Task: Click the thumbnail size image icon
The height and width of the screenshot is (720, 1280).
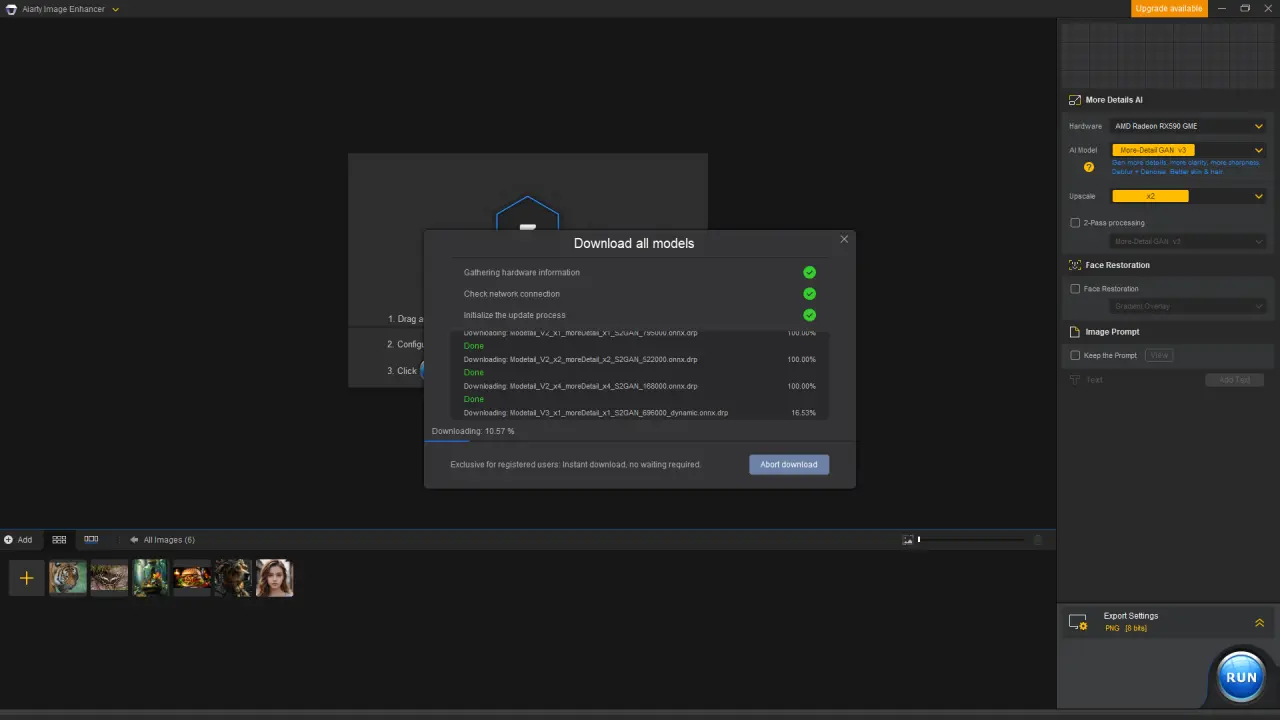Action: pos(908,540)
